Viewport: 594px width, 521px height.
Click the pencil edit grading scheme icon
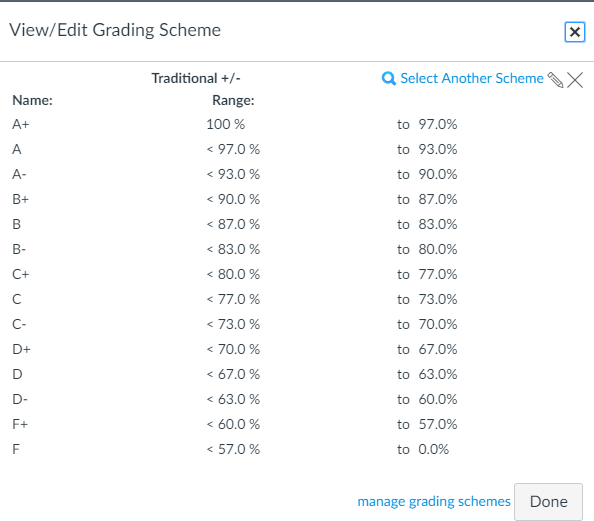click(555, 80)
